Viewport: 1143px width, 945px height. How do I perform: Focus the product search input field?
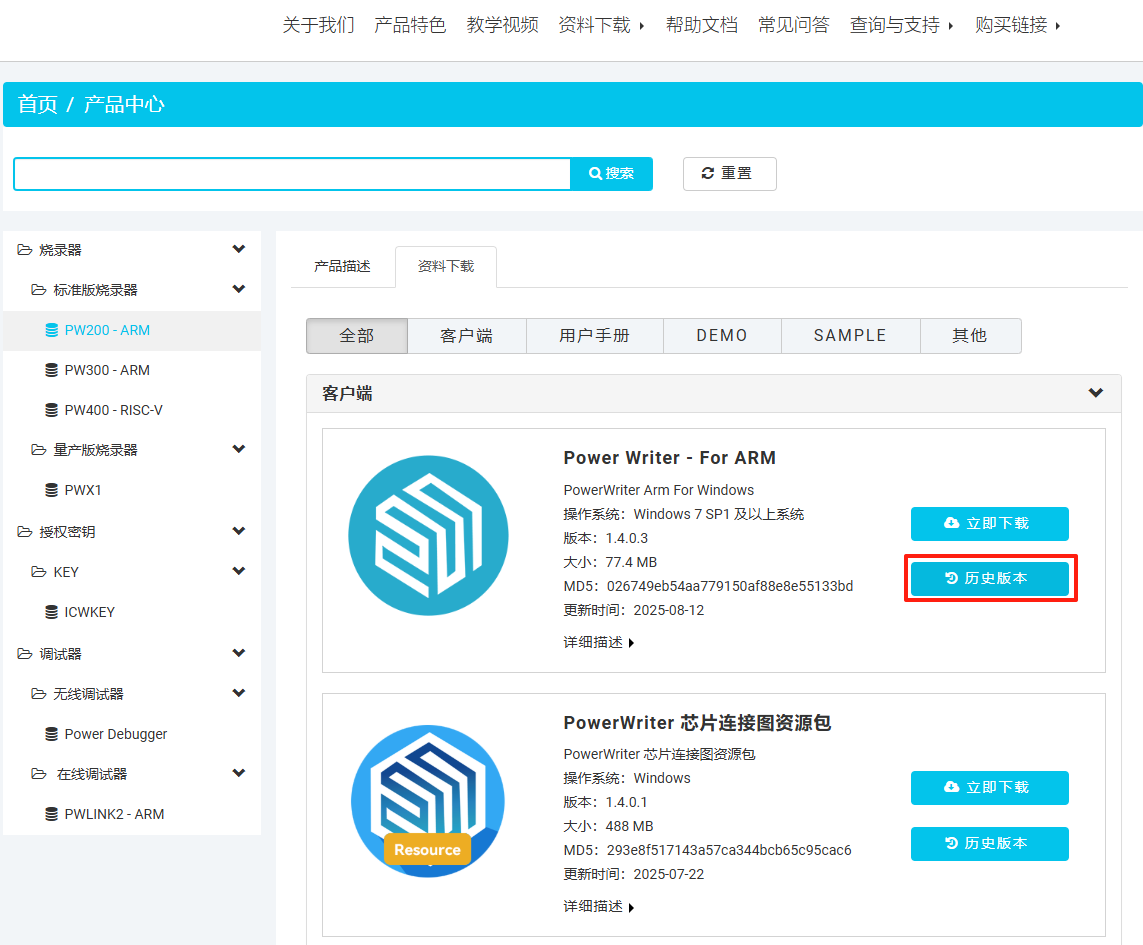[292, 174]
